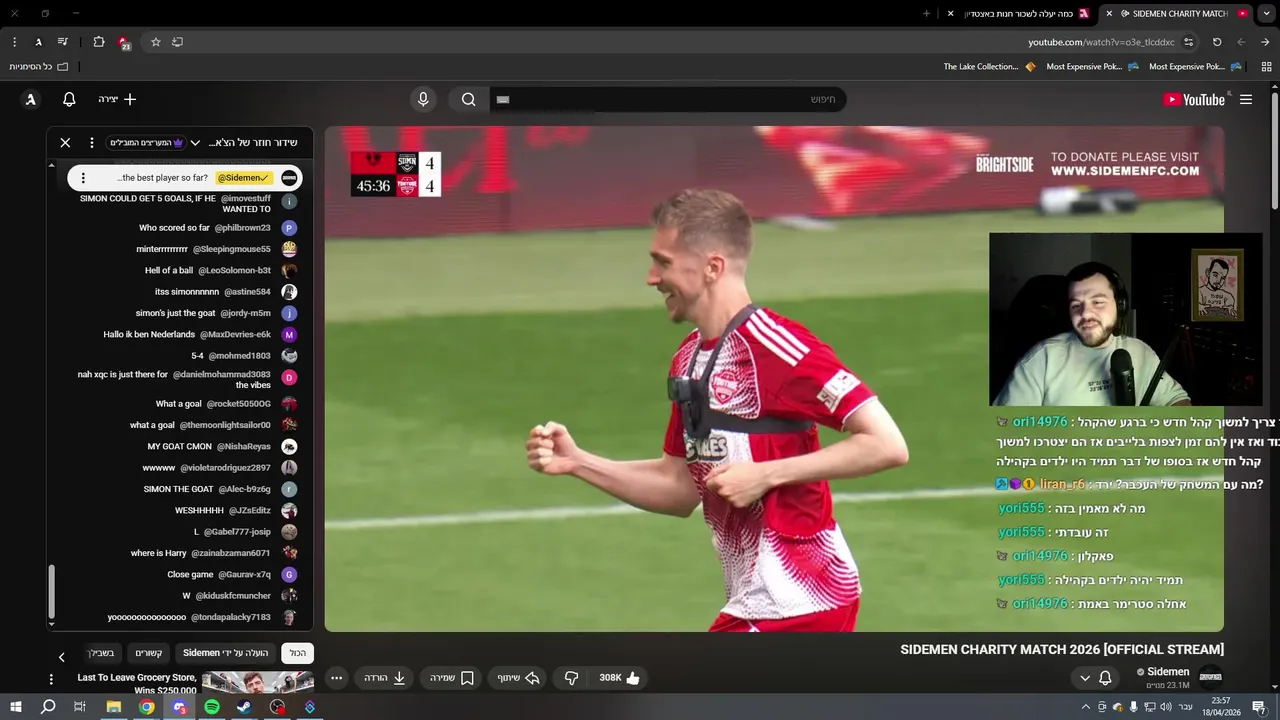The width and height of the screenshot is (1280, 720).
Task: Open the YouTube hamburger guide menu
Action: click(x=1246, y=99)
